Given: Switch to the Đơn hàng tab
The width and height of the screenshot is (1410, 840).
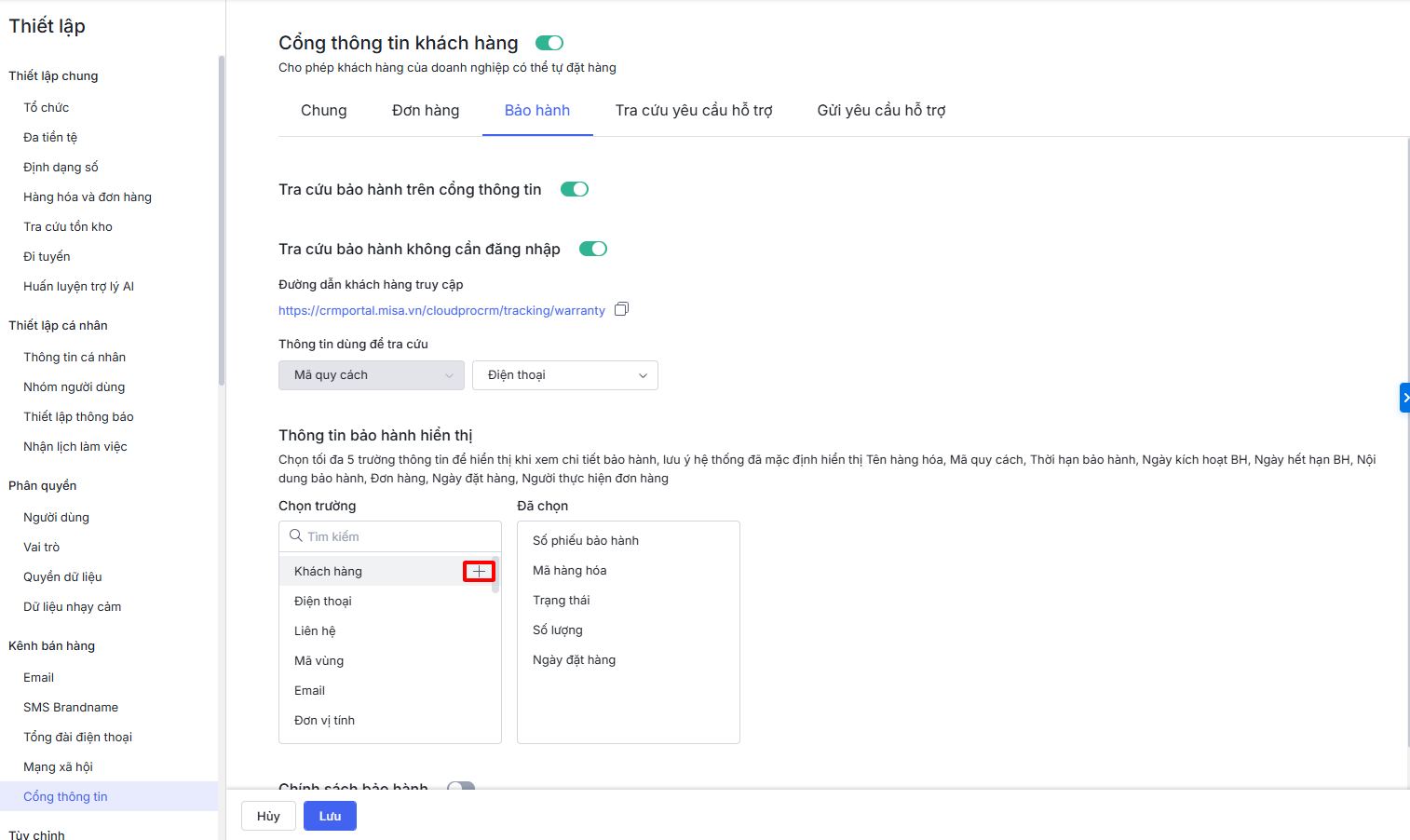Looking at the screenshot, I should coord(426,110).
